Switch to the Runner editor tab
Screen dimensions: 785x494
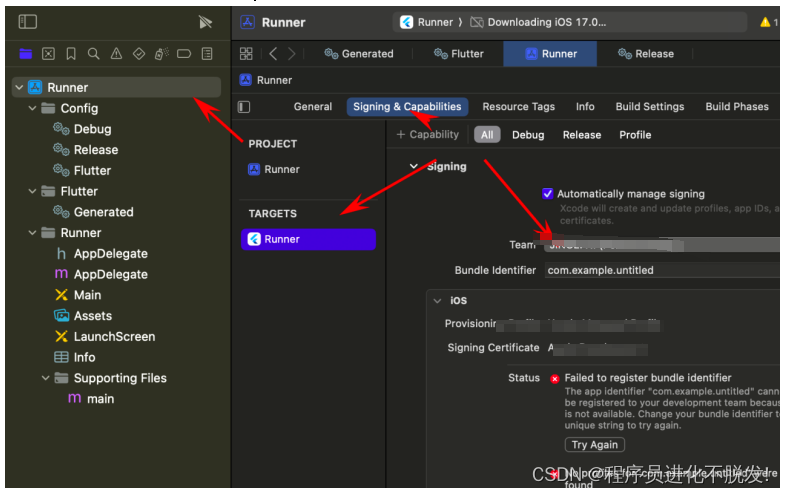pos(550,54)
